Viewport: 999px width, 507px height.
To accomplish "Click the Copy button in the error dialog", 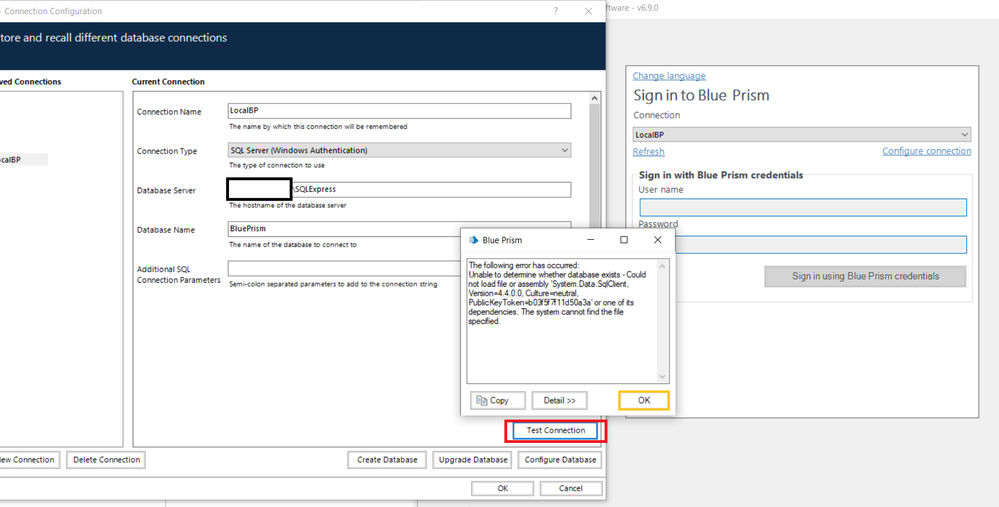I will pos(498,401).
